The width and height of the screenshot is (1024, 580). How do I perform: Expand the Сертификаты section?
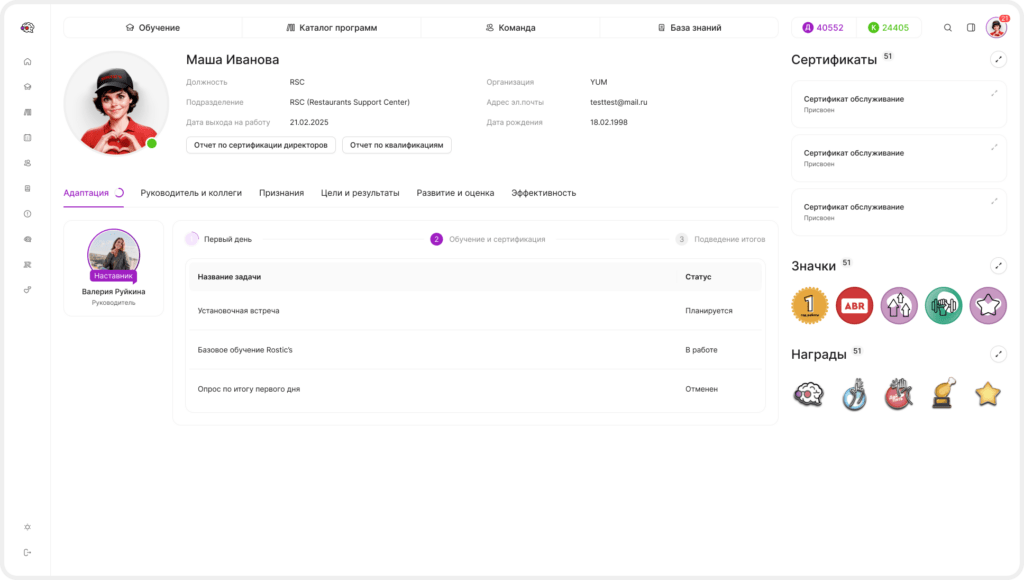pos(998,59)
